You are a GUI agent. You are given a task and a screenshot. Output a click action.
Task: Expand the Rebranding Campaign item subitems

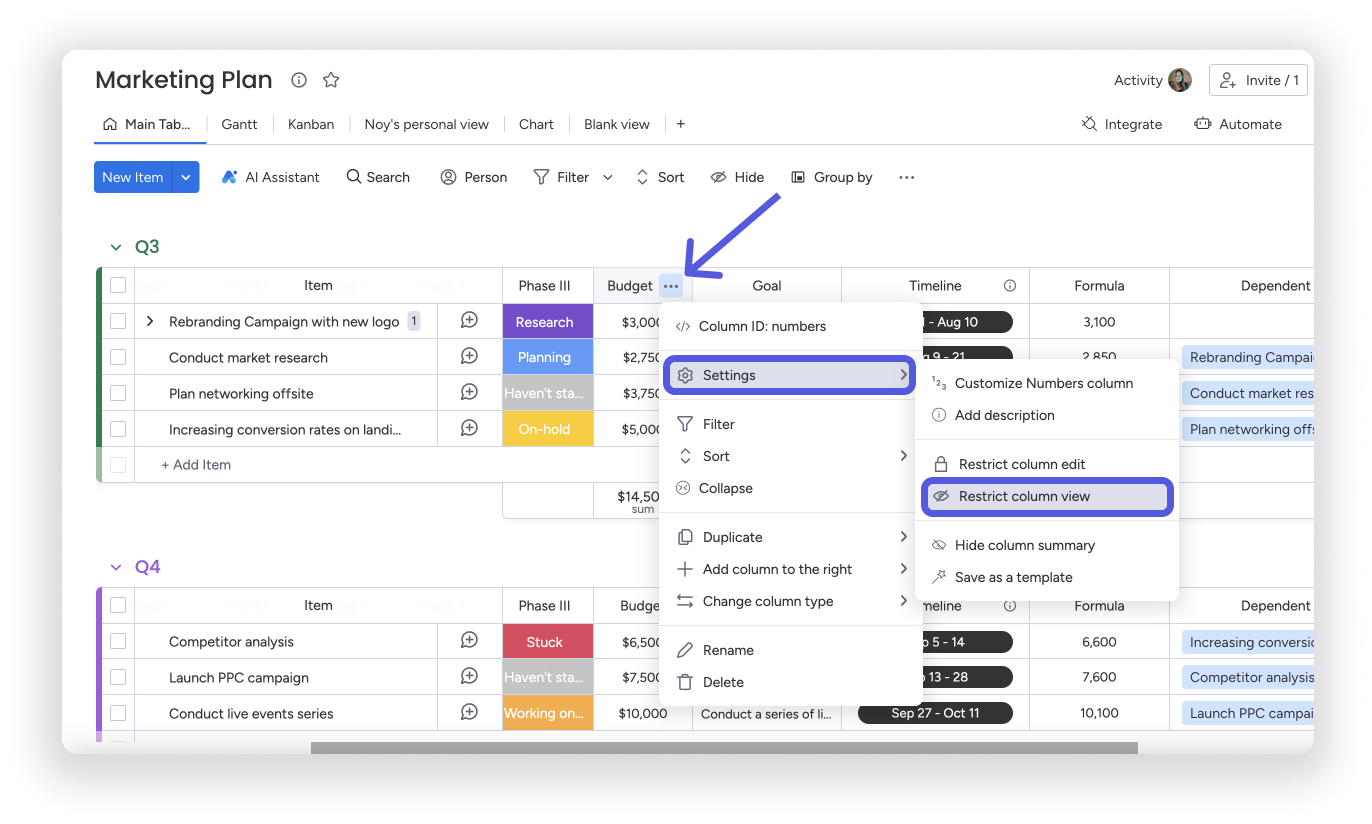click(148, 321)
